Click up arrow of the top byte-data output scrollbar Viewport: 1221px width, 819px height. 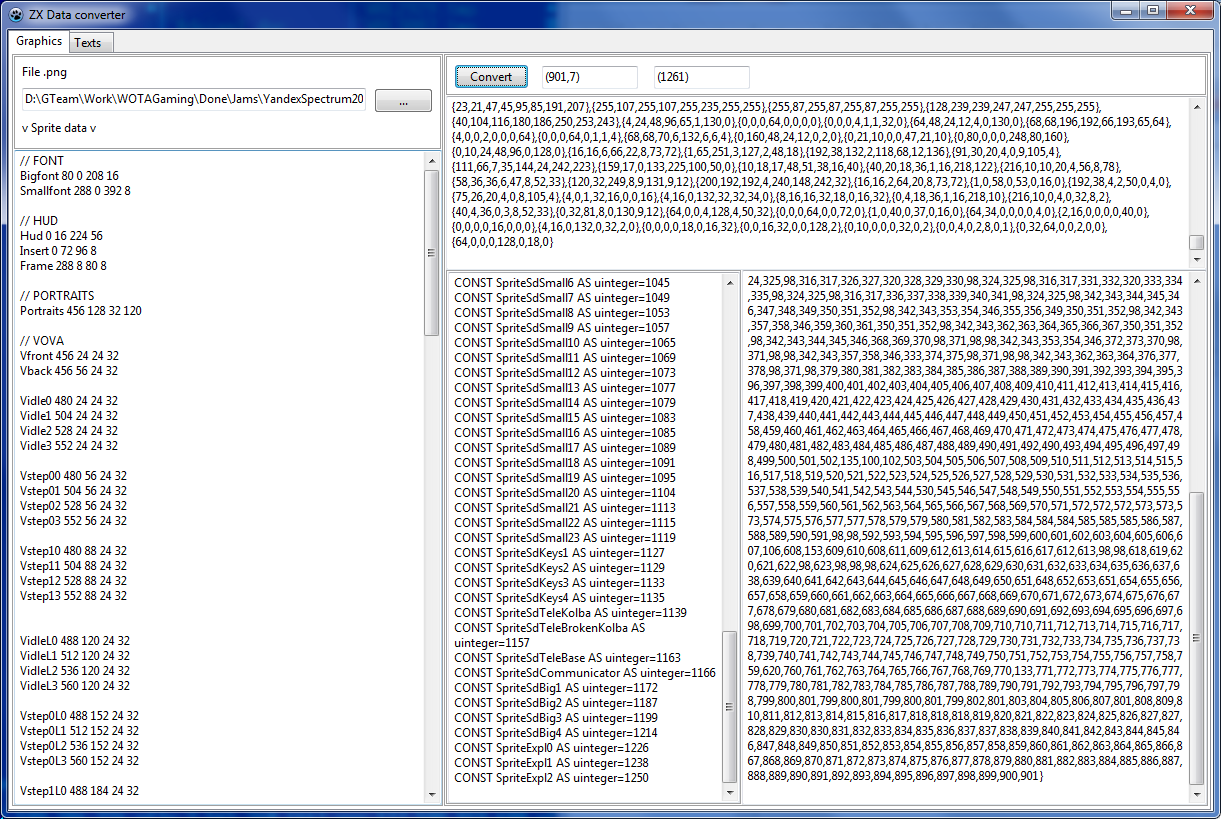(1196, 106)
